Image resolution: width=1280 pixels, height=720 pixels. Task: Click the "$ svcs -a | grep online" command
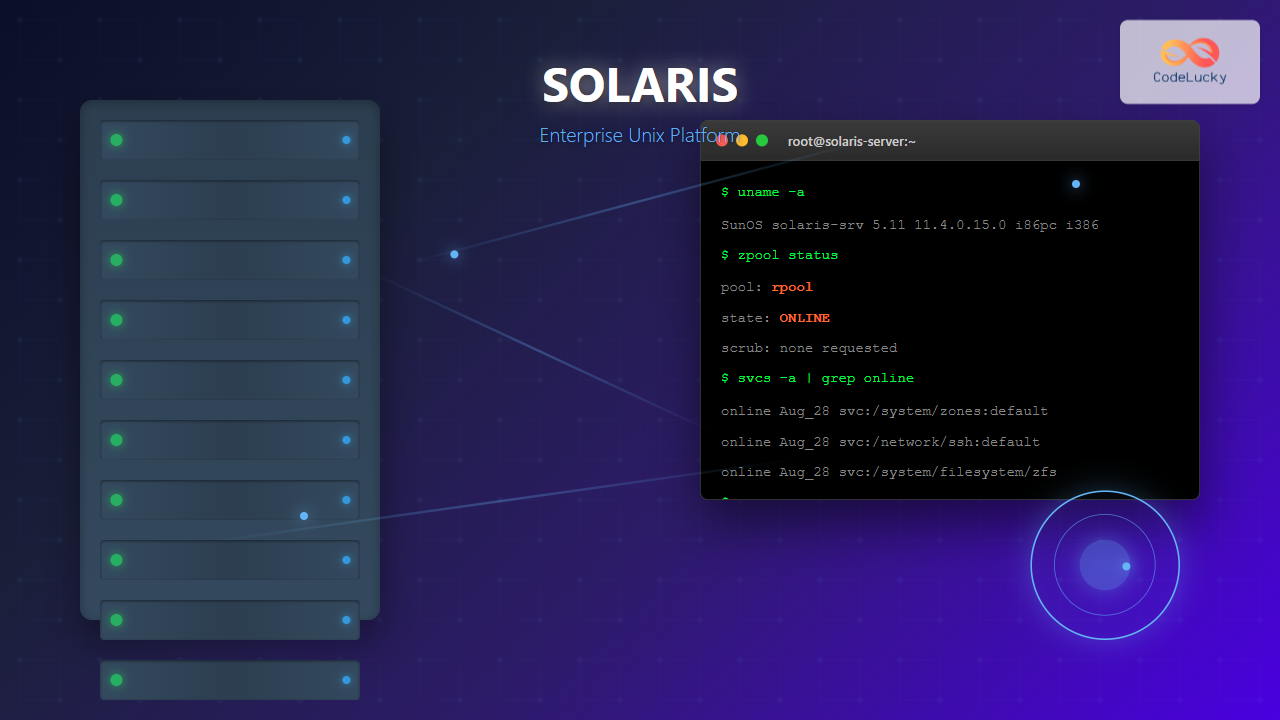click(817, 378)
